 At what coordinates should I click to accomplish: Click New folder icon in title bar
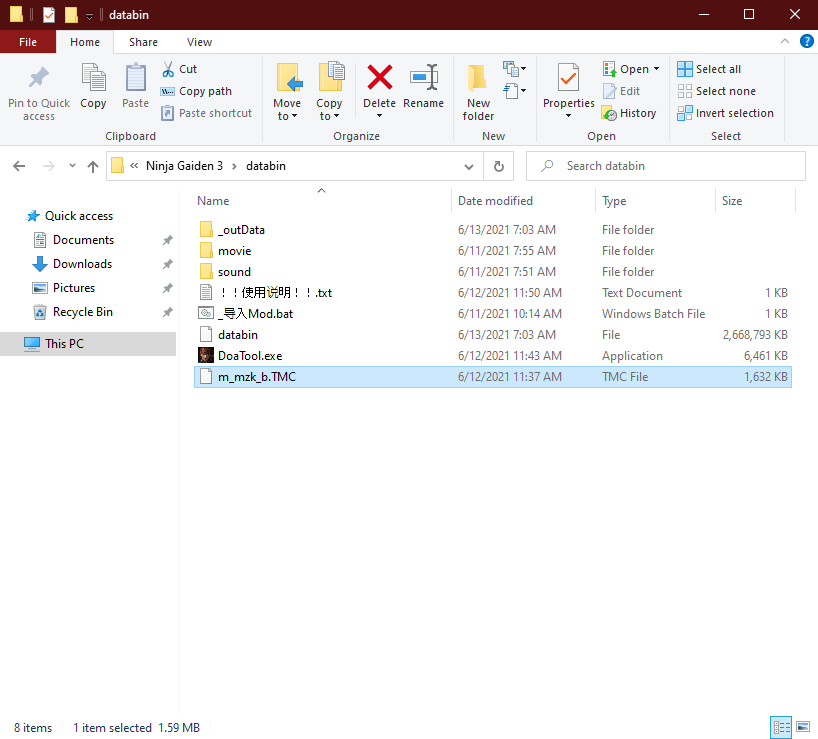71,15
